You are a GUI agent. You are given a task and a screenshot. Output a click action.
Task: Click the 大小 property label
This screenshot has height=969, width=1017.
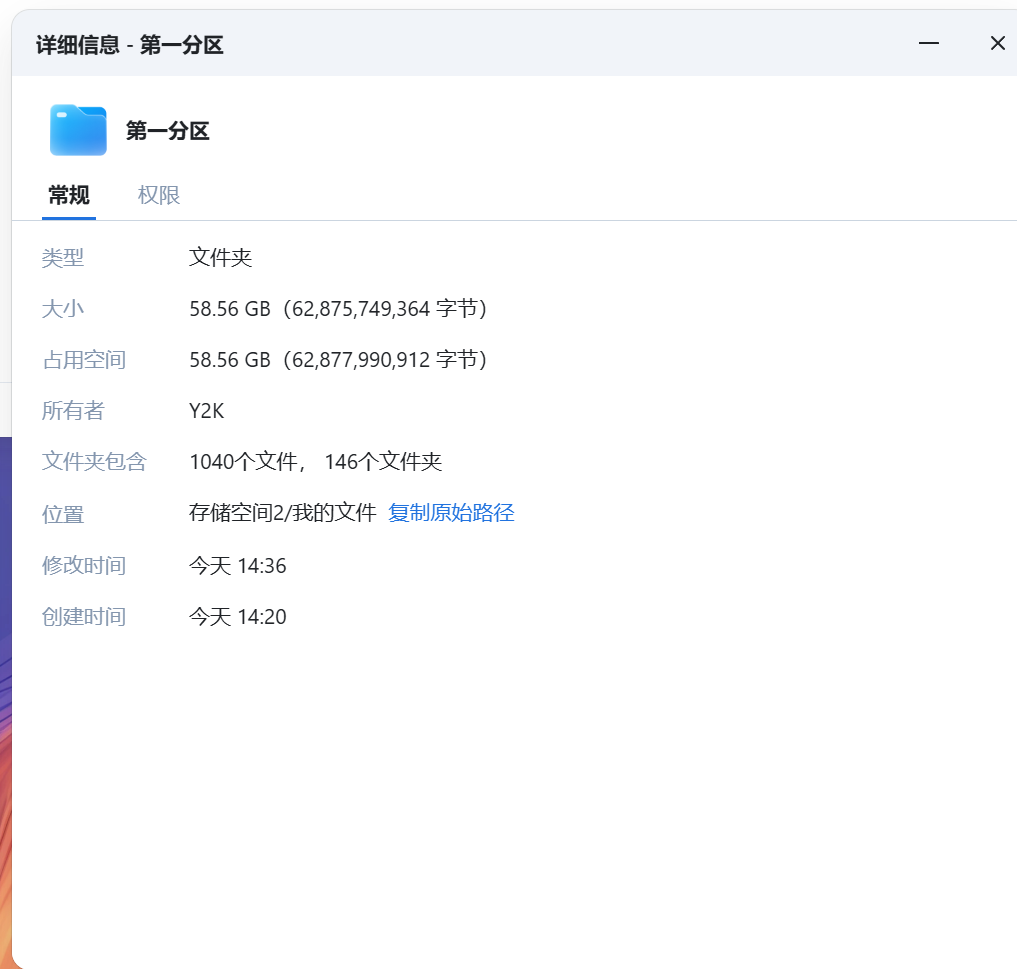[63, 308]
